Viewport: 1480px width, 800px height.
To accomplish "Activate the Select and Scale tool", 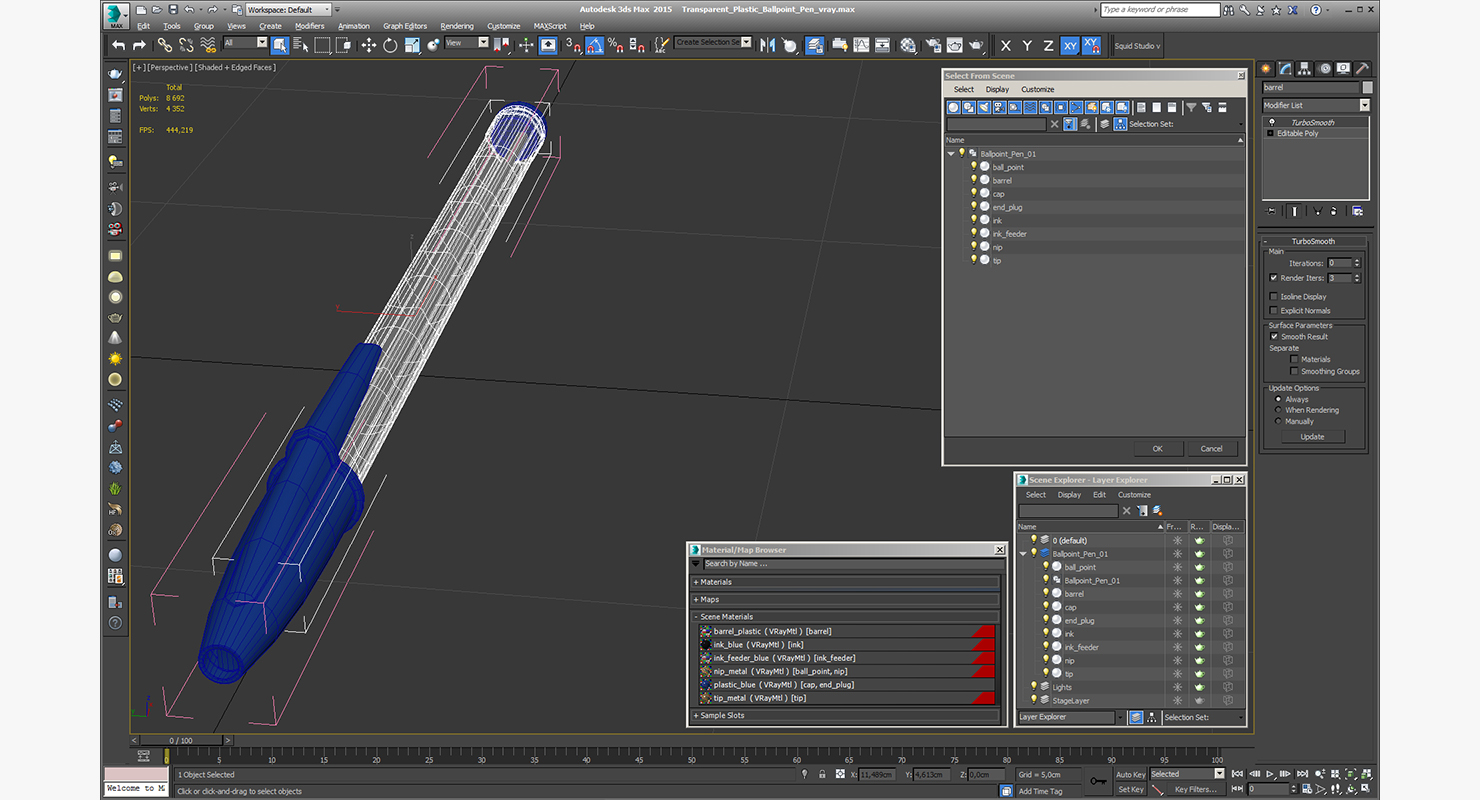I will 411,45.
